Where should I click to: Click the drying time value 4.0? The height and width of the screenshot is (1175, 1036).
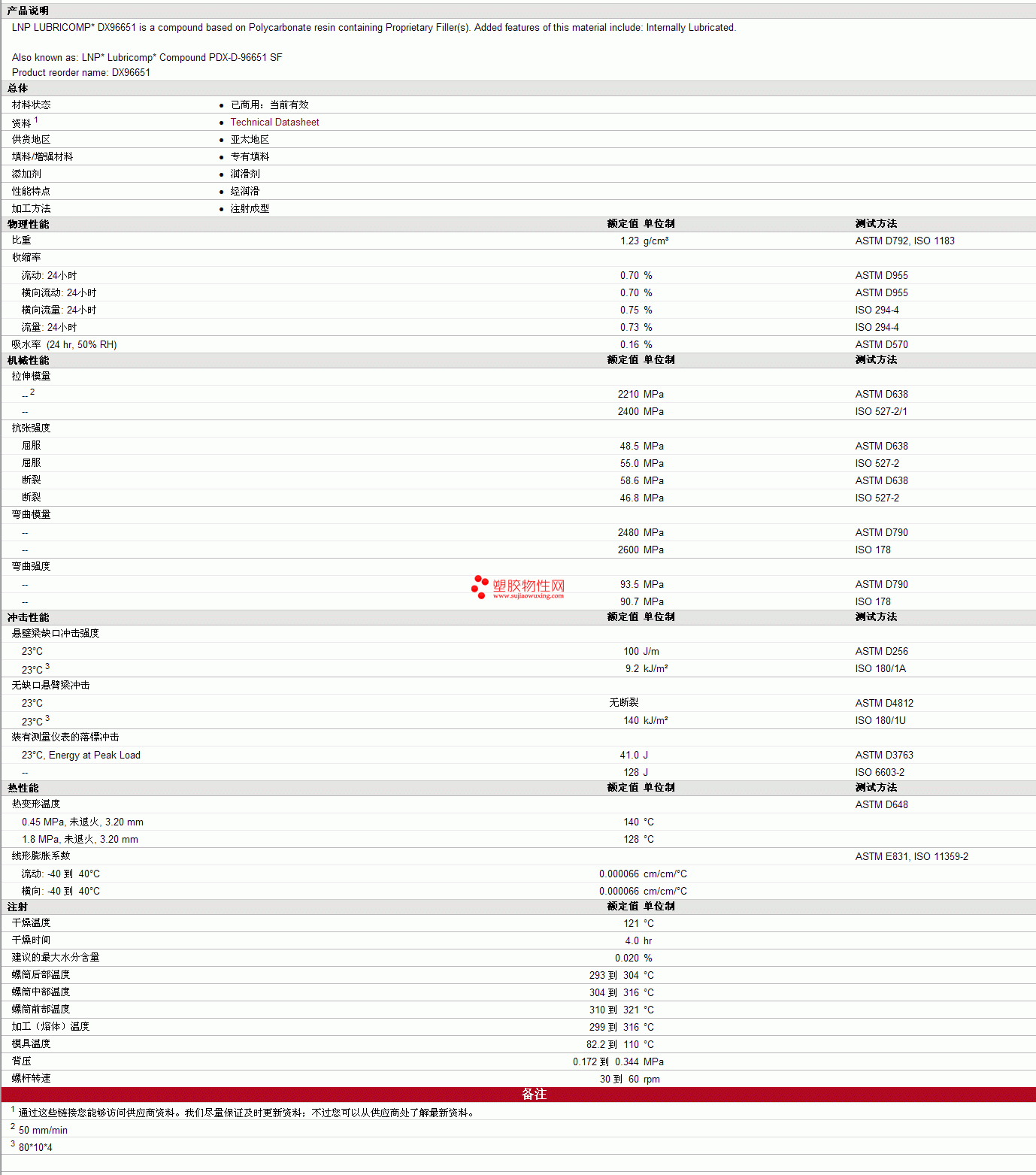point(632,941)
